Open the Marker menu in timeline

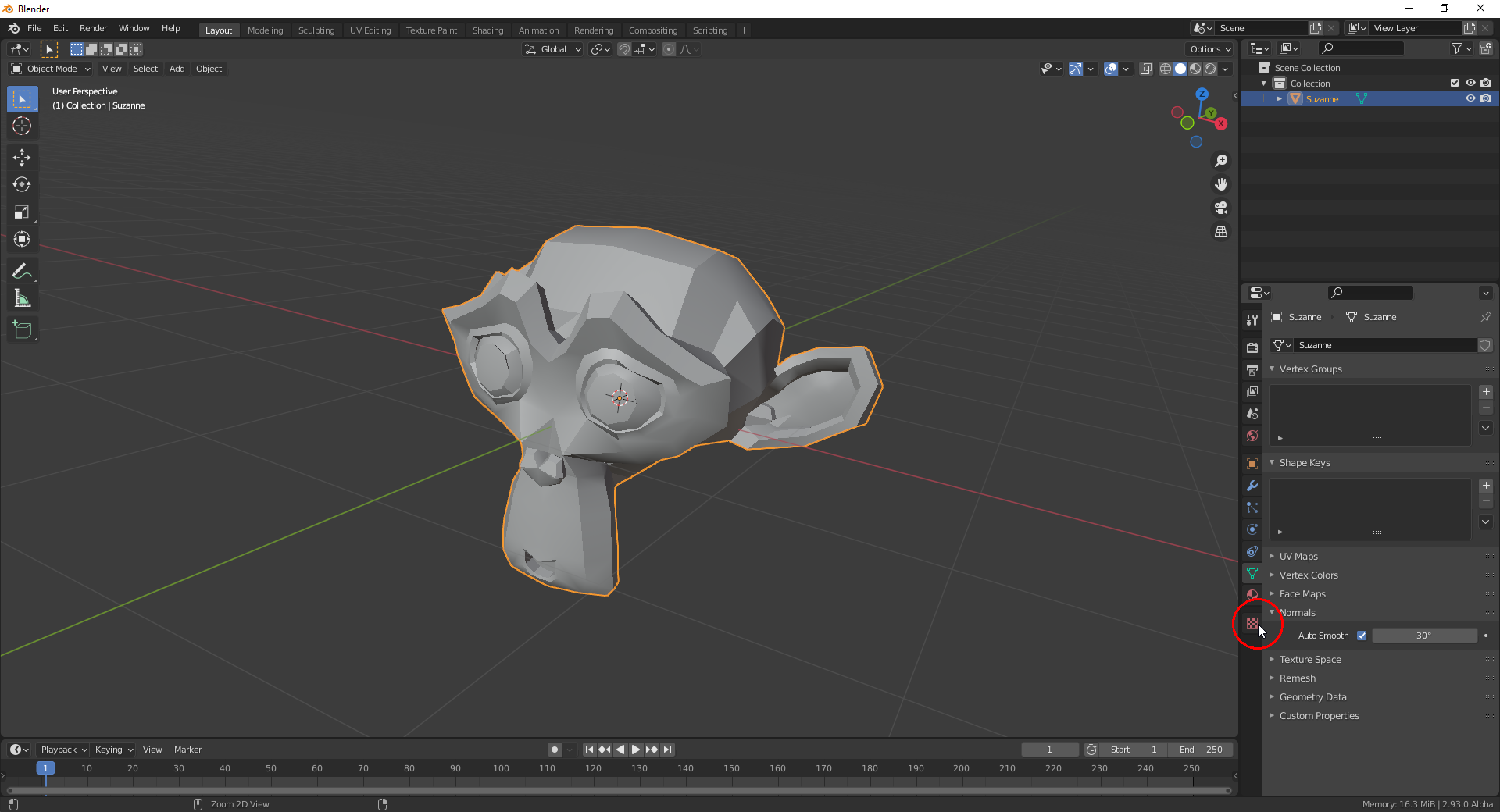click(187, 750)
